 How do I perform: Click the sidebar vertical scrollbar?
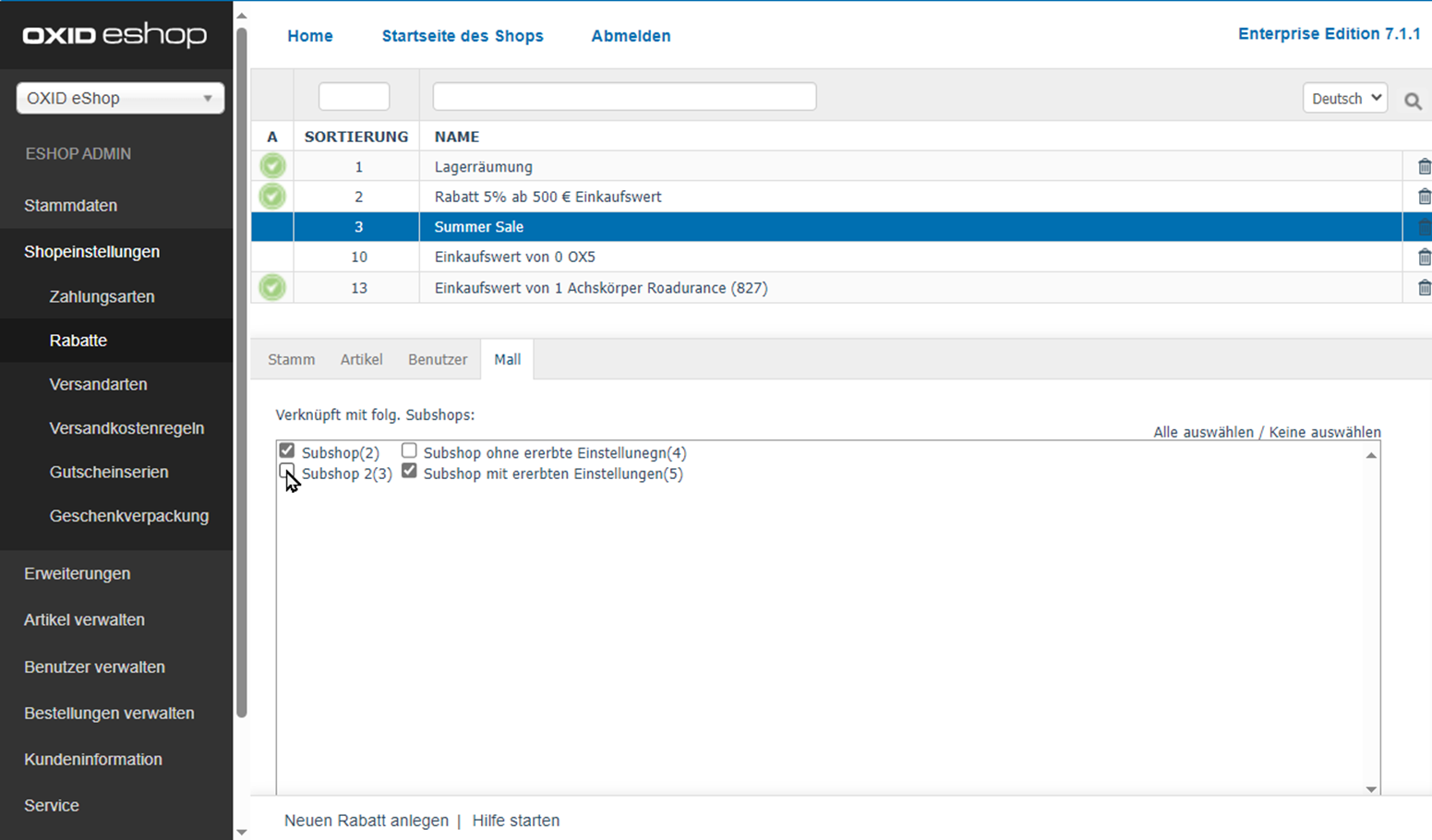coord(242,369)
